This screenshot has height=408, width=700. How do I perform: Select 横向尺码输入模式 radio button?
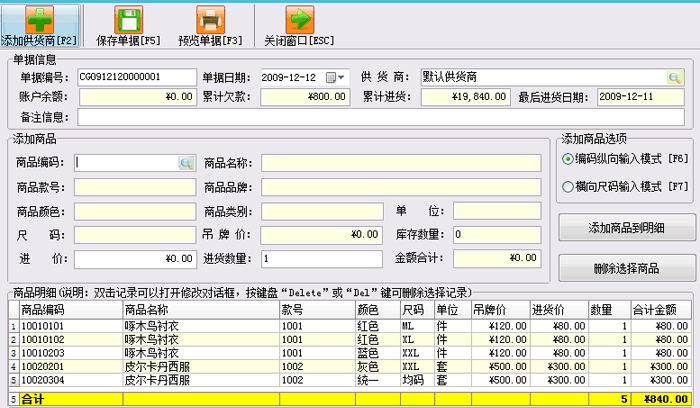click(x=569, y=186)
